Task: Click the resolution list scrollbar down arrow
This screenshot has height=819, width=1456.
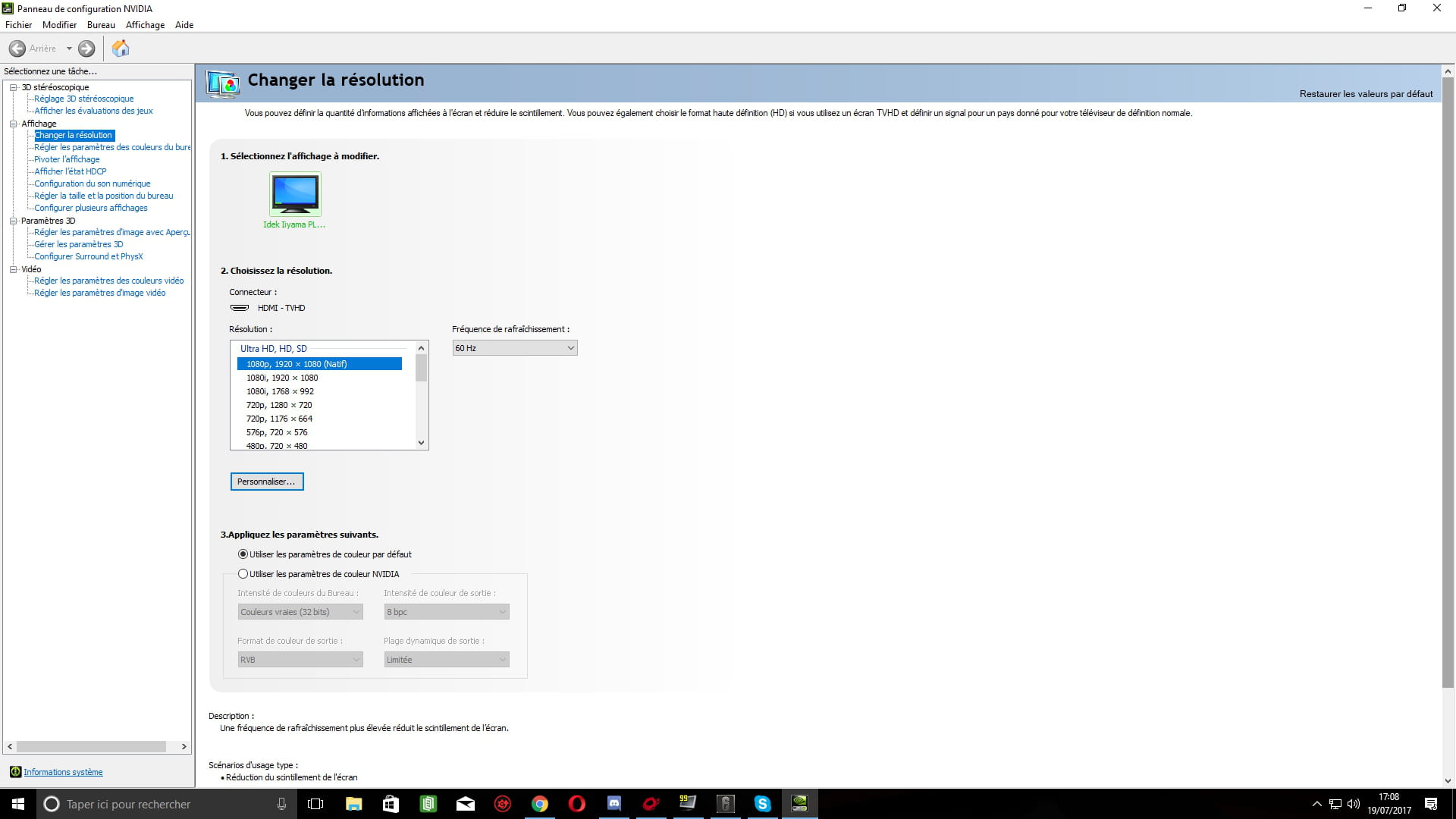Action: pos(422,443)
